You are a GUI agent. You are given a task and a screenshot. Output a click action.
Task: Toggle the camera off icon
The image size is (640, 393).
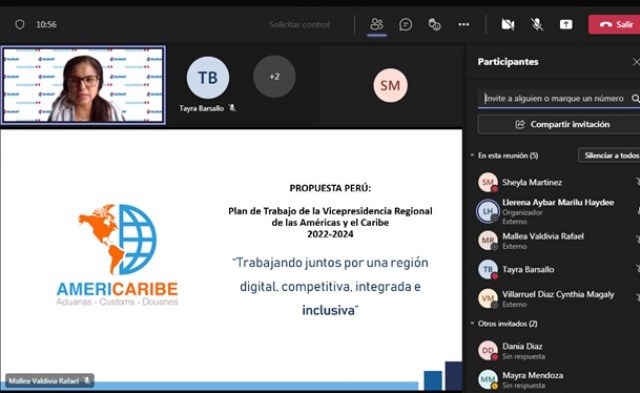pos(508,24)
